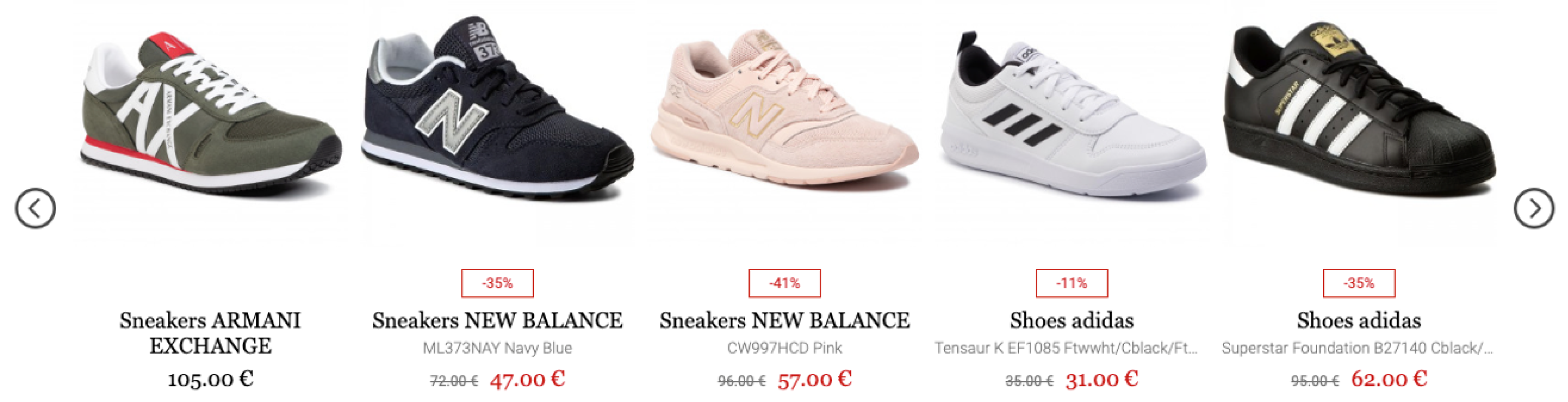Click the Tensaur K EF1085 product name
The image size is (1568, 402).
pyautogui.click(x=1066, y=348)
